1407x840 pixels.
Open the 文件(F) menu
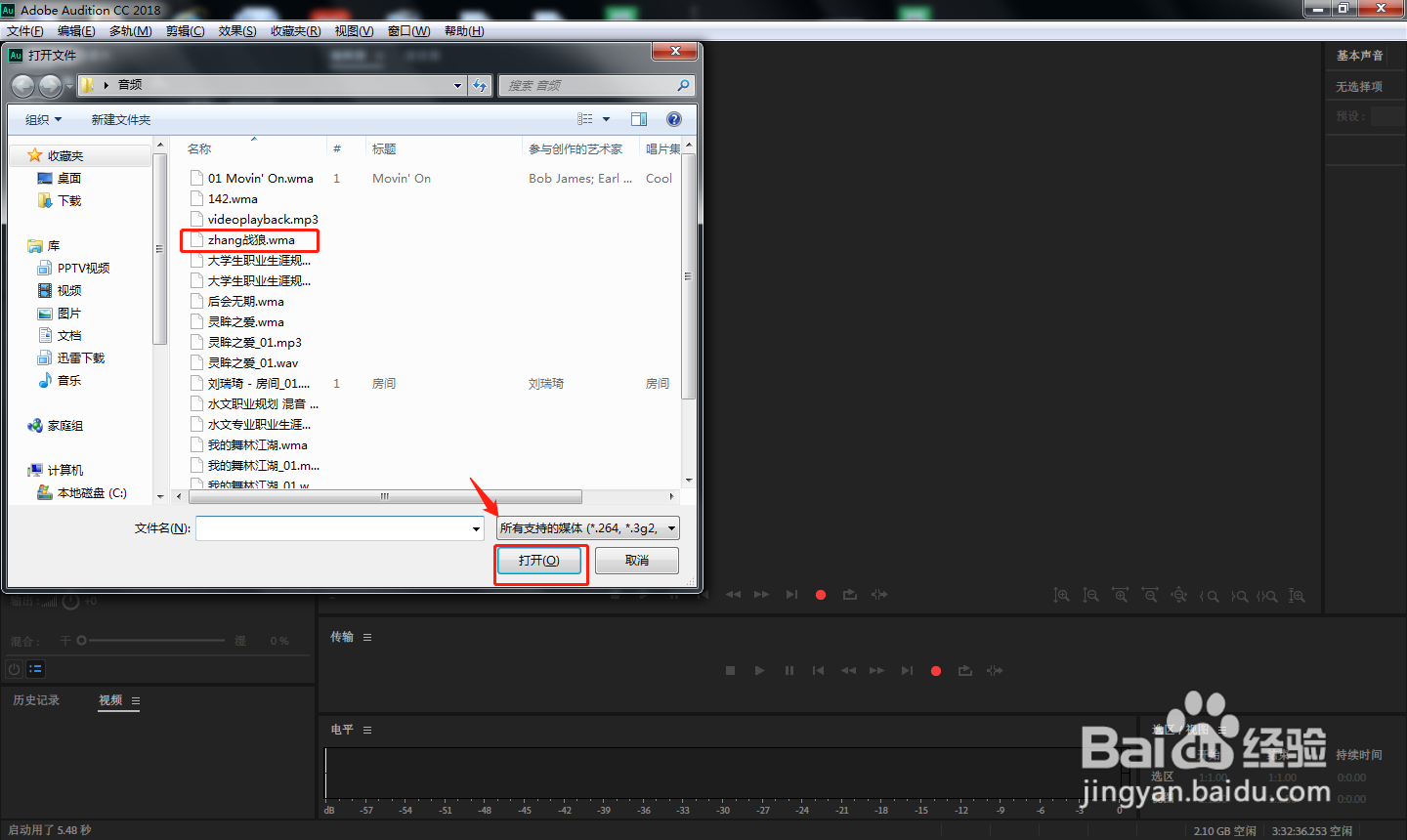click(x=25, y=31)
